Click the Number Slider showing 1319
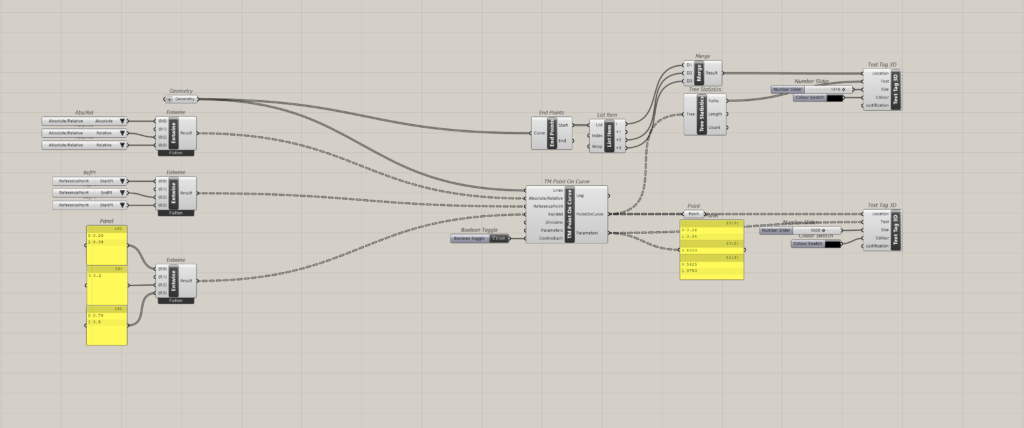 click(x=811, y=89)
